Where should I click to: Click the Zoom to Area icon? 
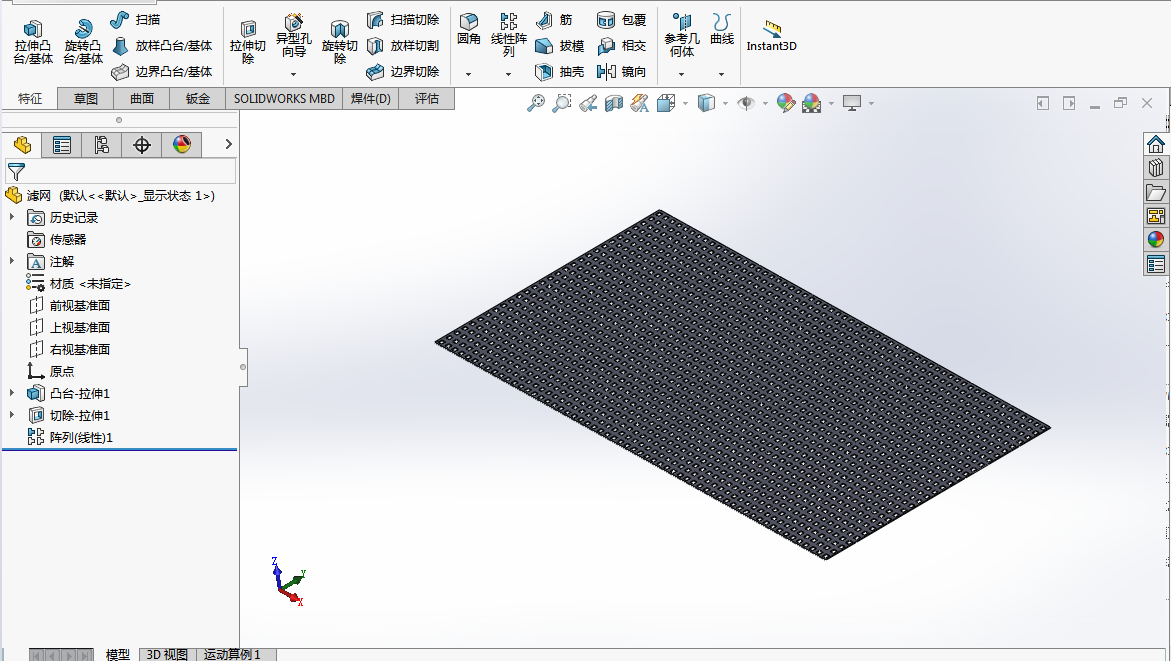point(562,103)
